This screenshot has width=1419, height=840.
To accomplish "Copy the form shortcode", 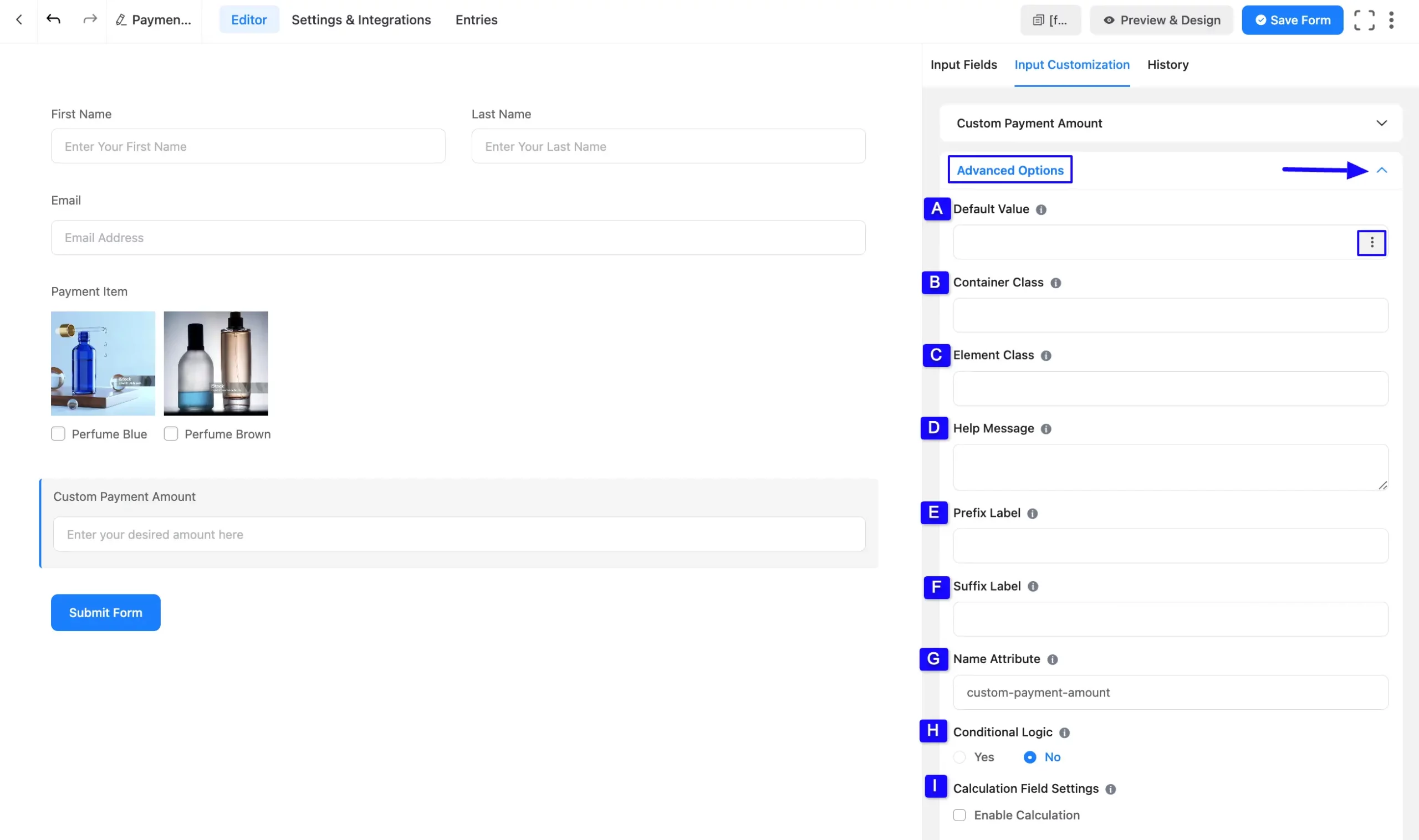I will pos(1050,21).
